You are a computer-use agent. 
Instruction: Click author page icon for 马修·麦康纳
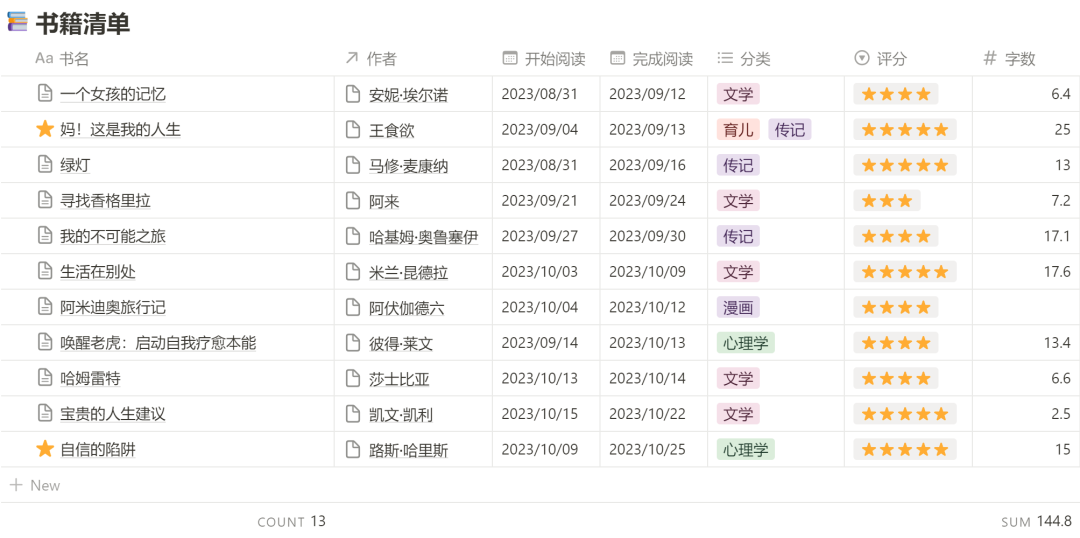[353, 165]
